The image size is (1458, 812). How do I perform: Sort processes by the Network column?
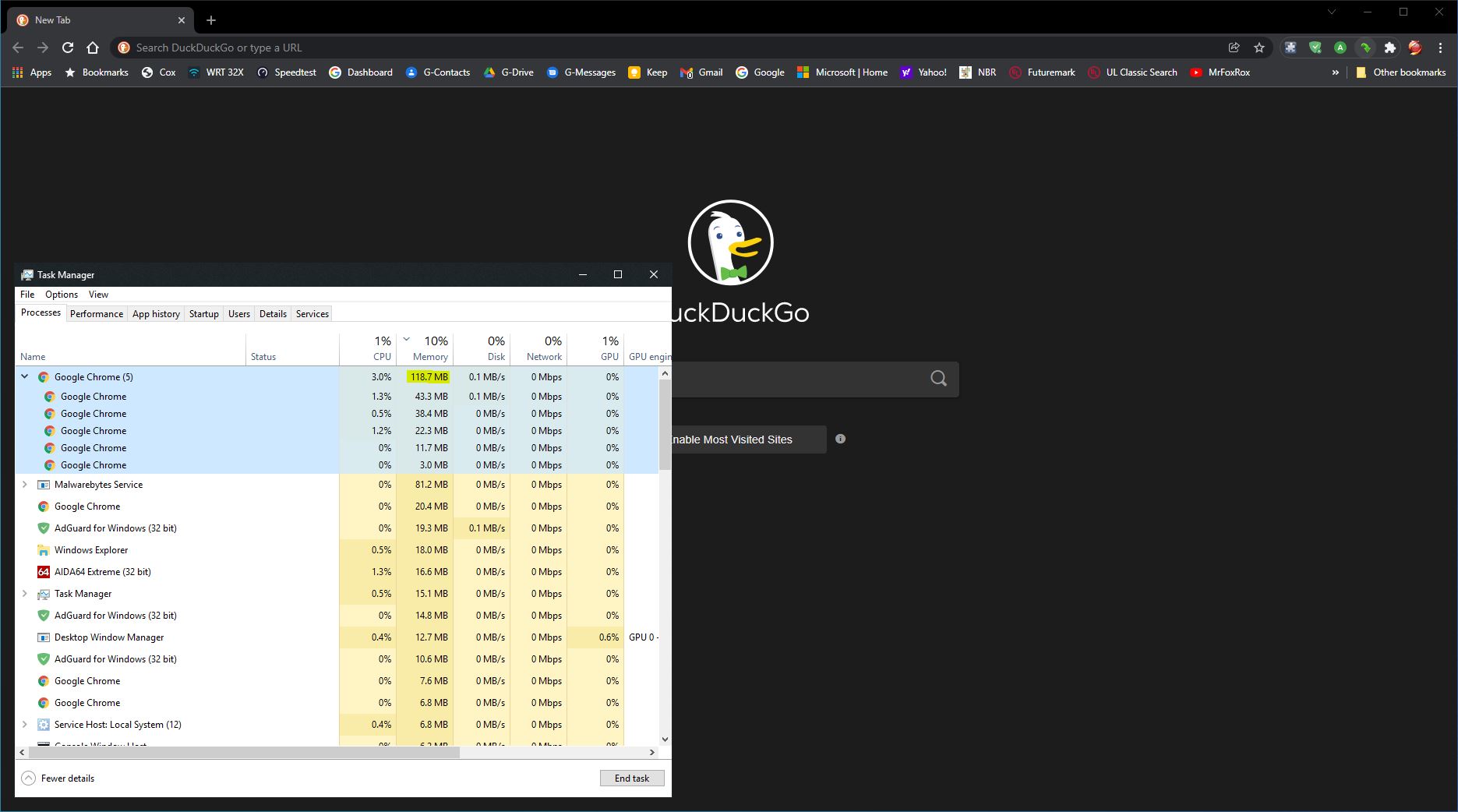(x=538, y=349)
